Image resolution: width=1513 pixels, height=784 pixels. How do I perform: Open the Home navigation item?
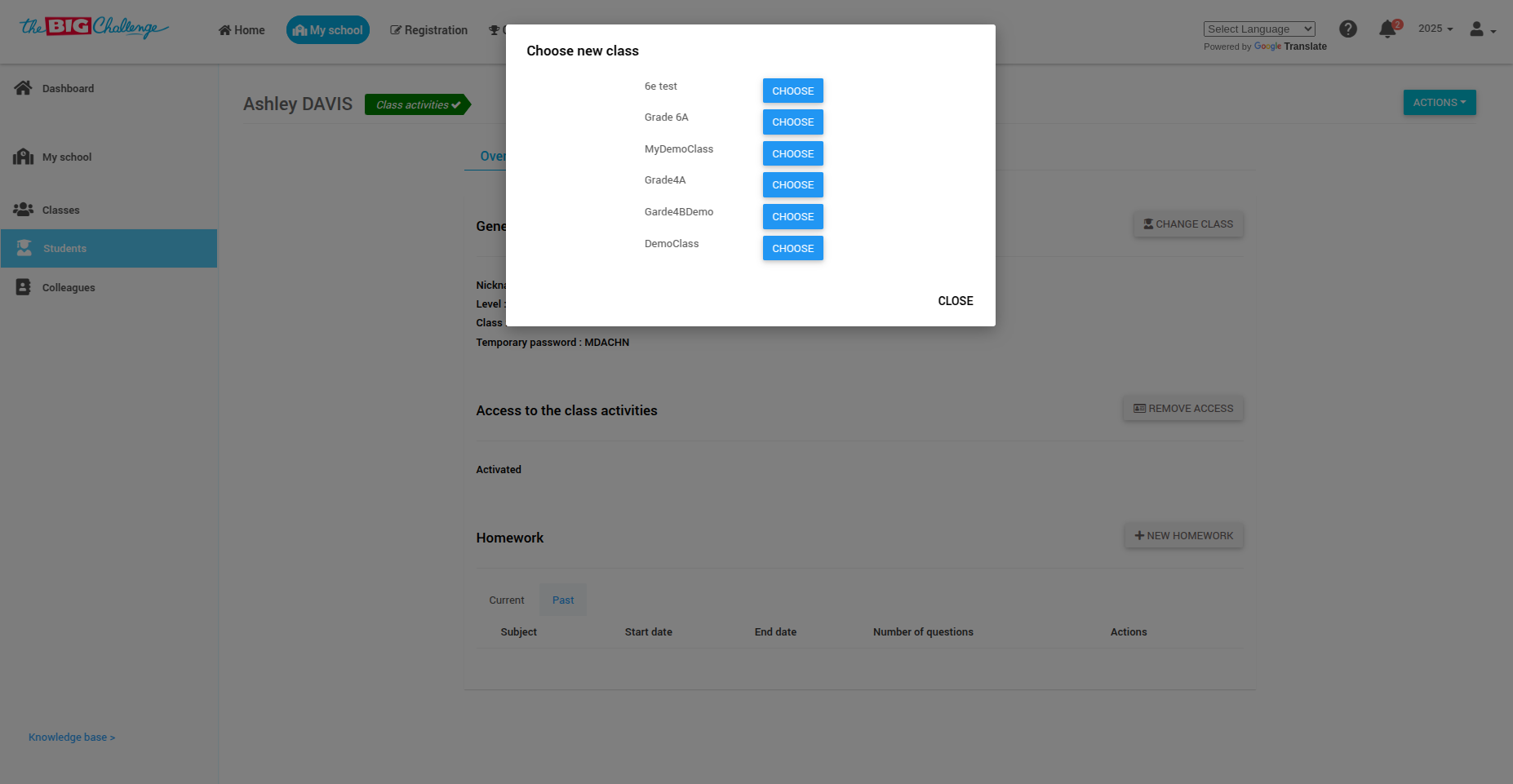[x=242, y=30]
